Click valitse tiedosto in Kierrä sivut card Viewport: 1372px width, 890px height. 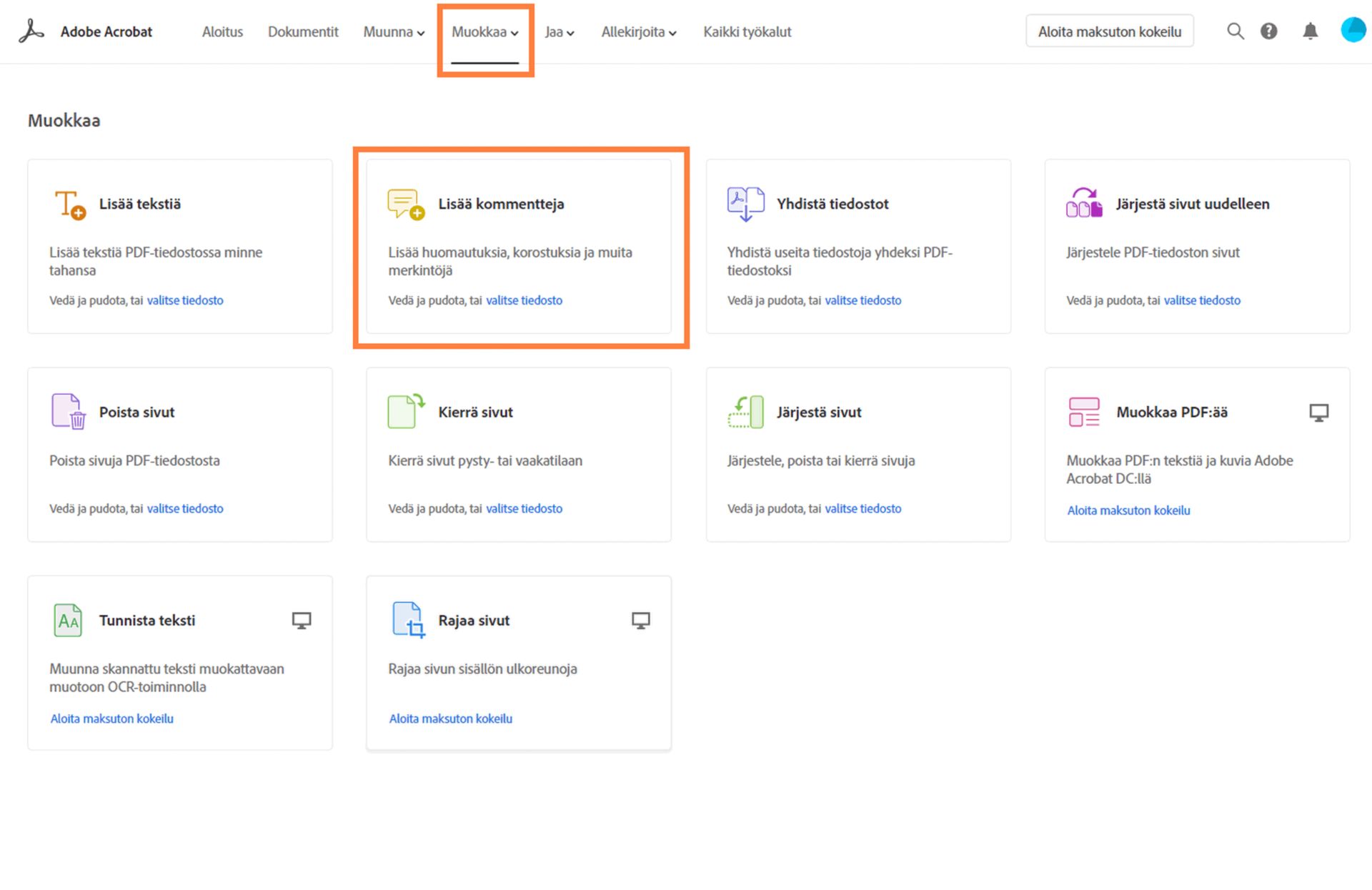coord(524,508)
